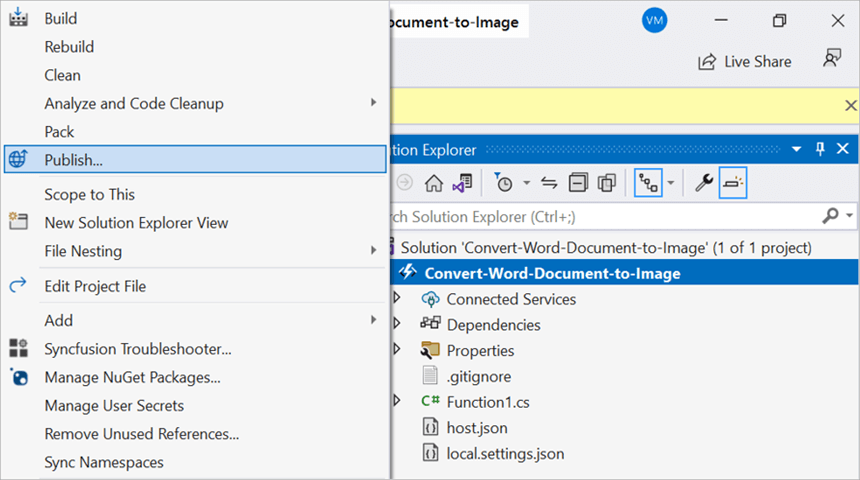Open Syncfusion Troubleshooter...
Screen dimensions: 860x480
click(x=138, y=349)
